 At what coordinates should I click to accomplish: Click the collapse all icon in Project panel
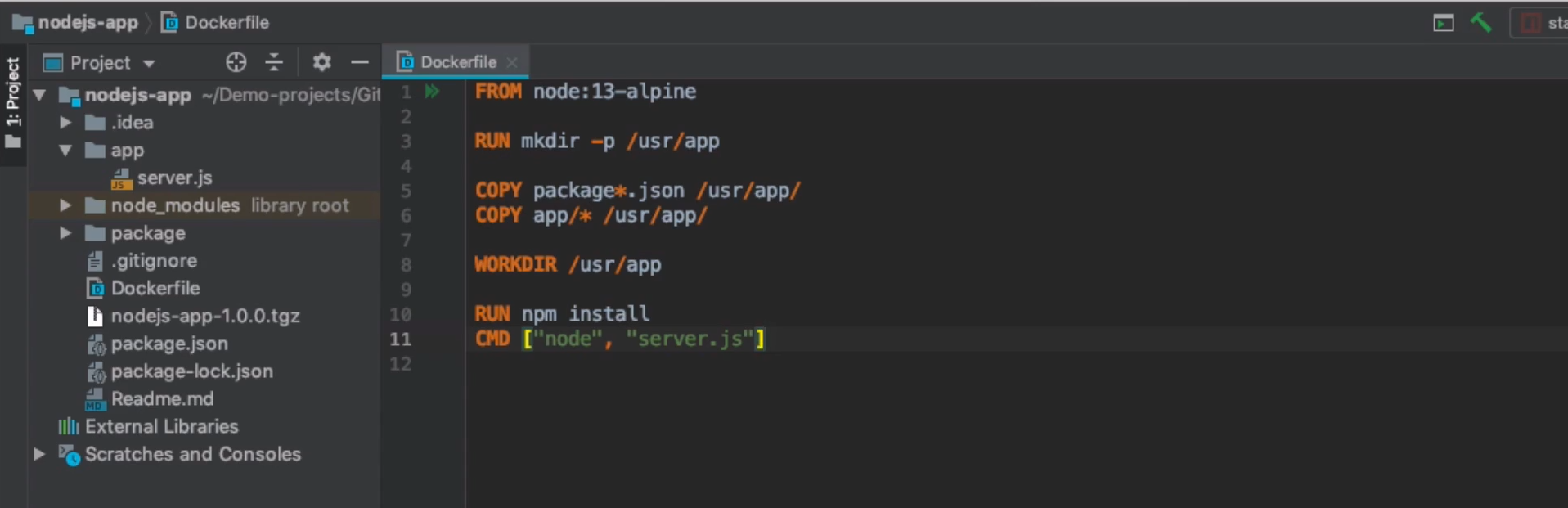click(274, 62)
